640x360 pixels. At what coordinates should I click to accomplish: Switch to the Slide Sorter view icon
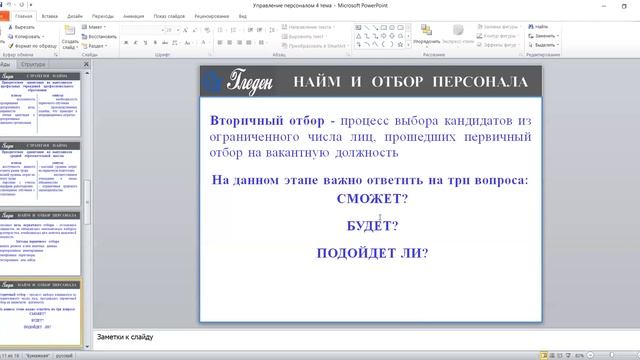(x=552, y=356)
